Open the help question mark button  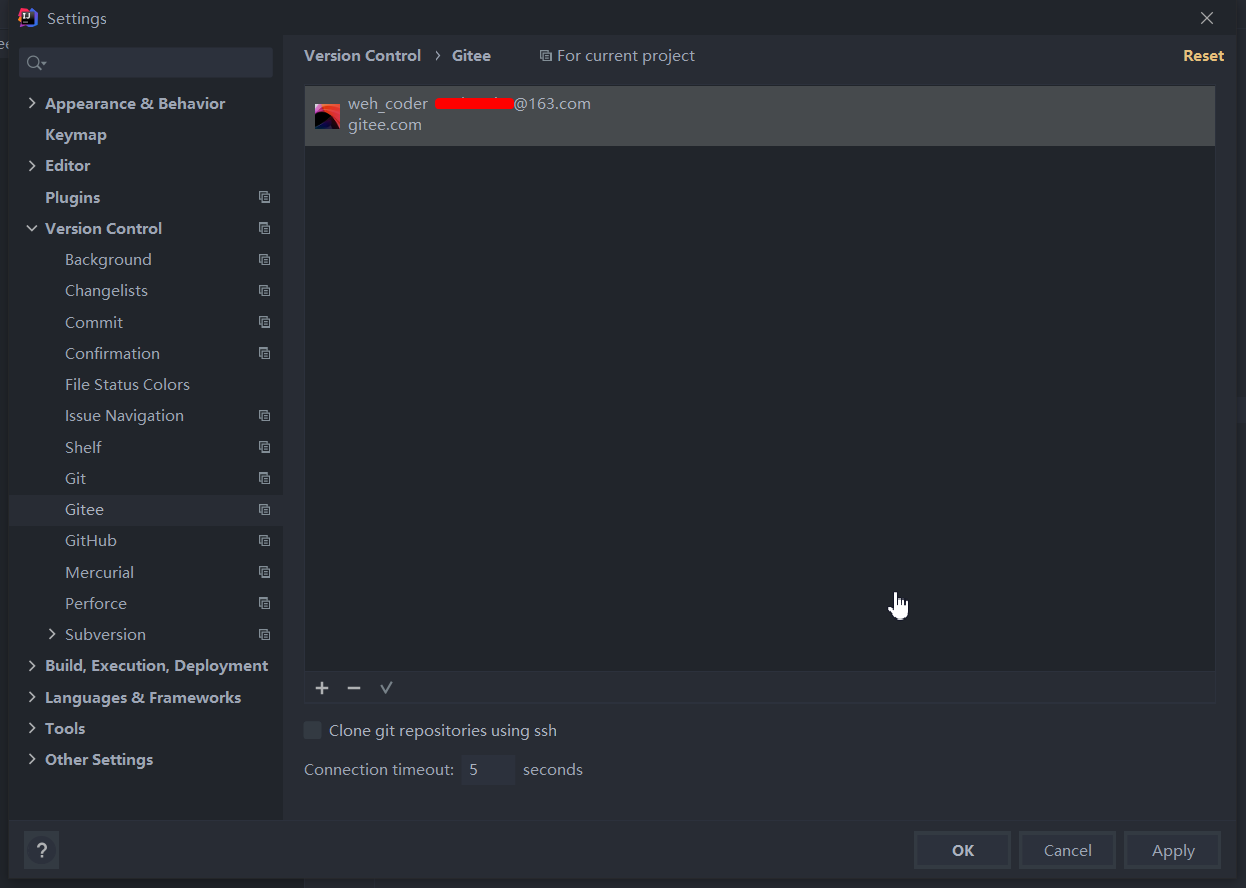[42, 851]
